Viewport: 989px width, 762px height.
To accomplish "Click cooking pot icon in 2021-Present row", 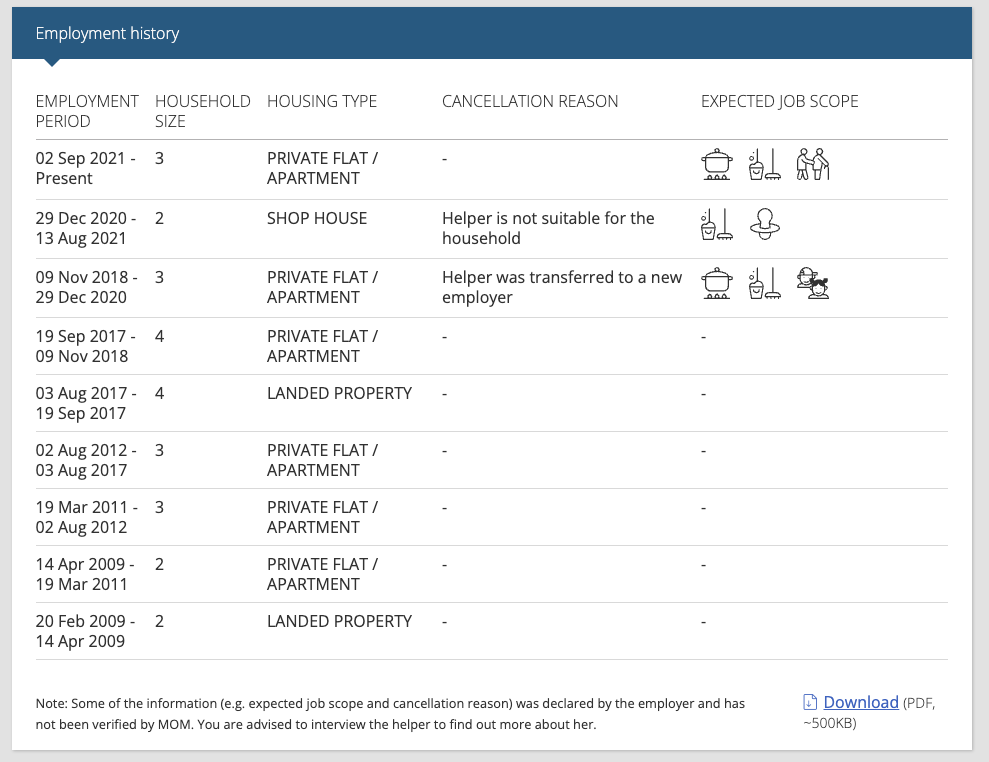I will coord(717,165).
